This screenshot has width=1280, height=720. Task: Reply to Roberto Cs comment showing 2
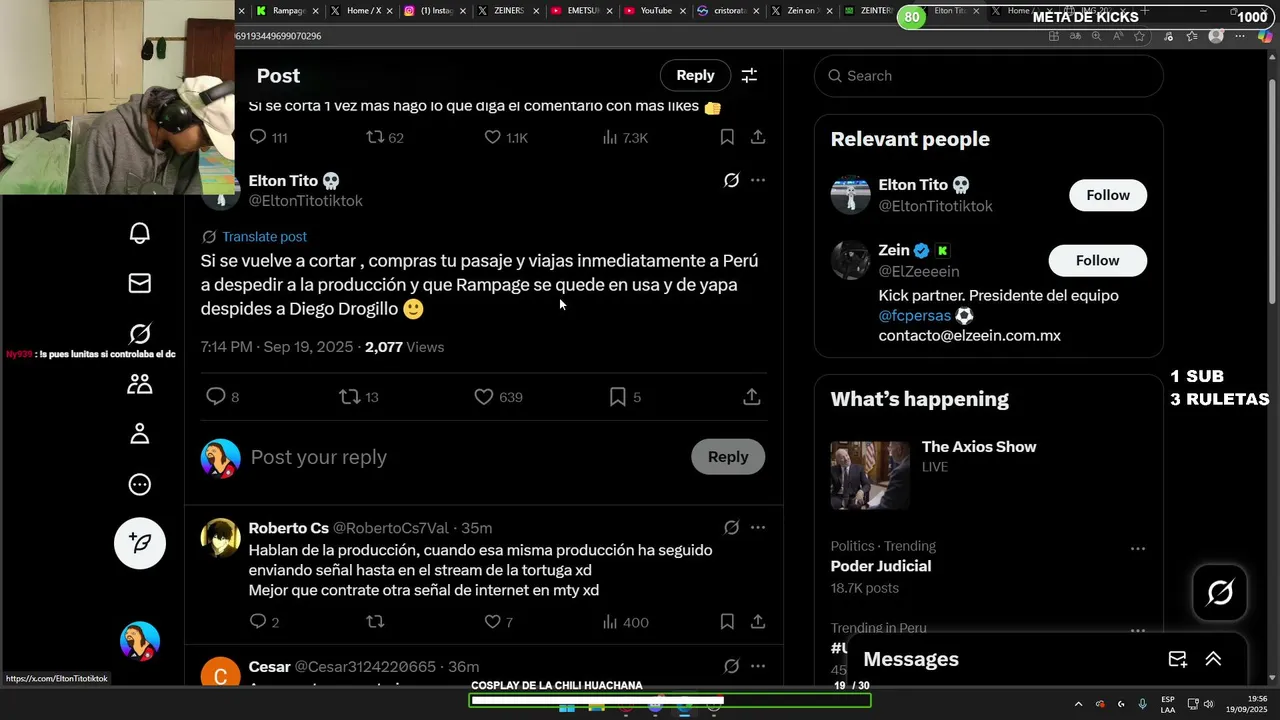coord(264,622)
